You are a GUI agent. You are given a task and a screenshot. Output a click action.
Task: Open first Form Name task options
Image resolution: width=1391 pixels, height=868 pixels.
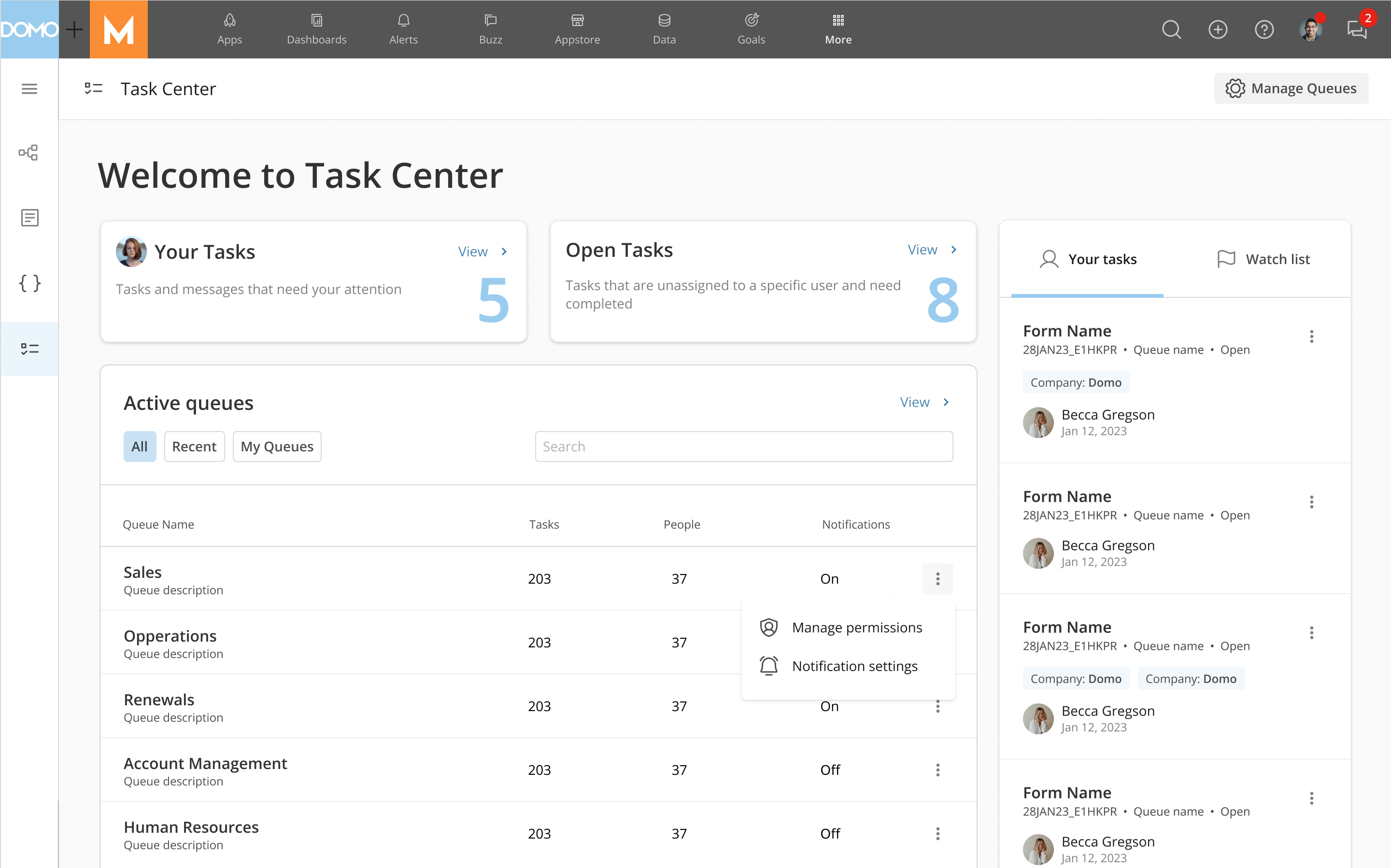tap(1311, 336)
